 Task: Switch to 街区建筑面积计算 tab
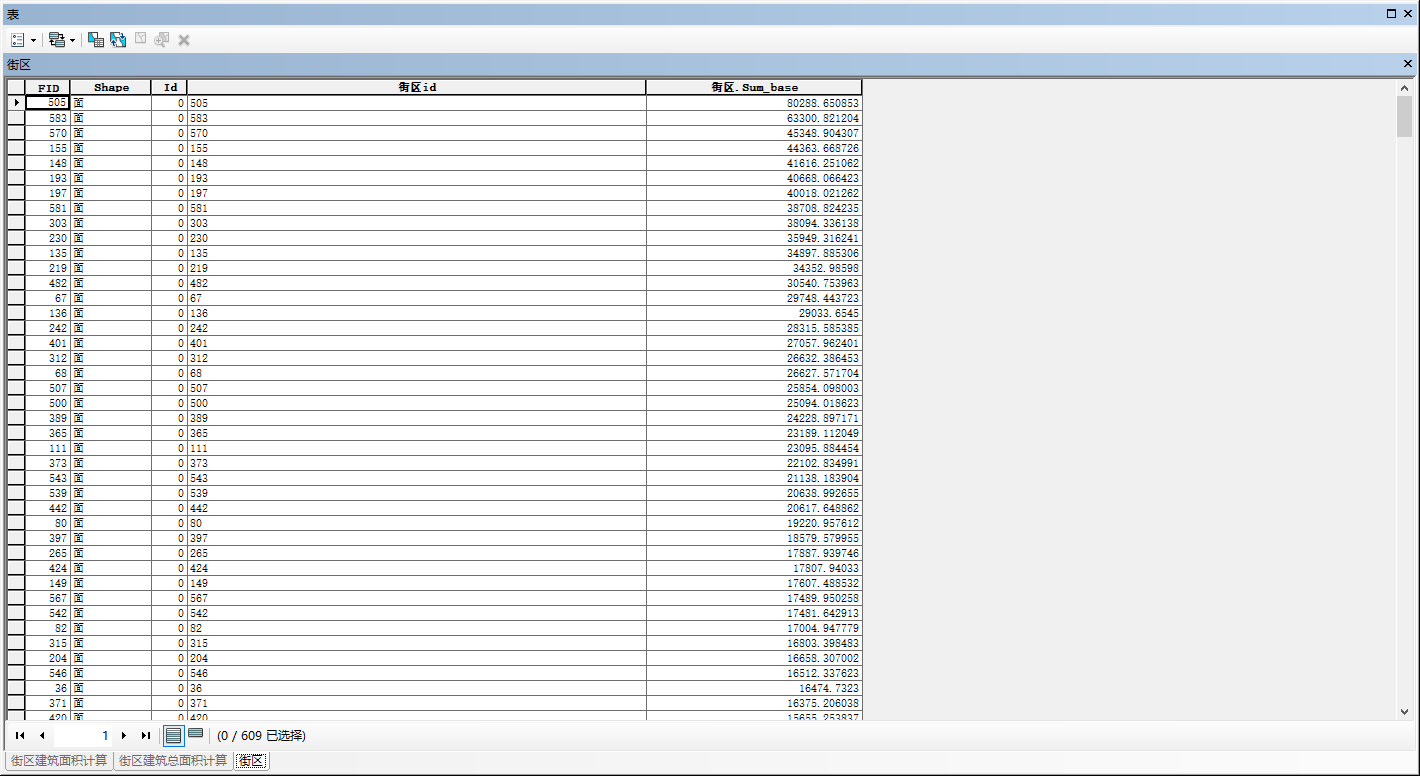pyautogui.click(x=59, y=761)
